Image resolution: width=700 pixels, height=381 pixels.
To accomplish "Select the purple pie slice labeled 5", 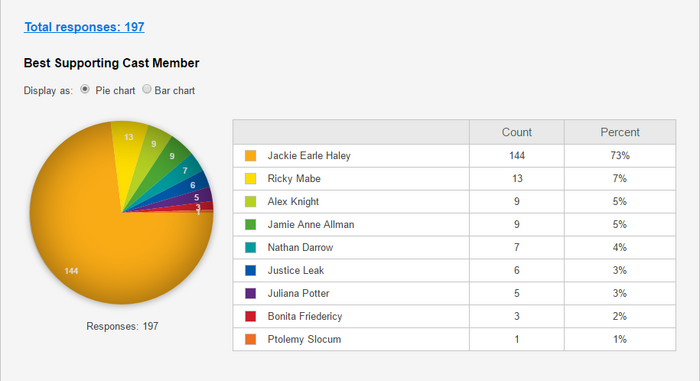I will (x=196, y=197).
